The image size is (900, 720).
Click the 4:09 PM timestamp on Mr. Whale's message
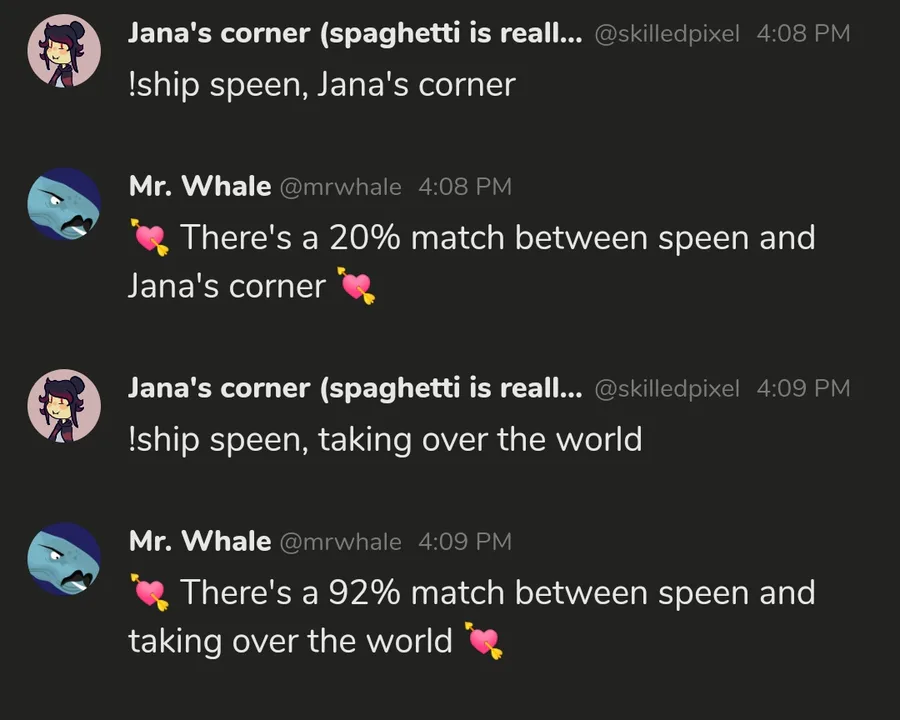point(465,541)
